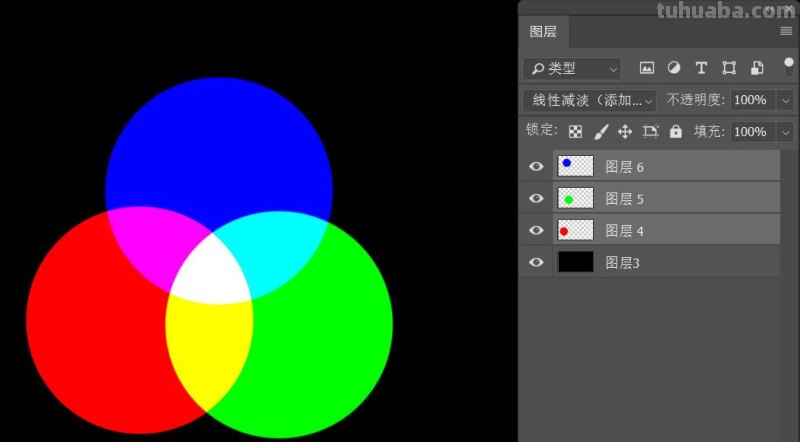Viewport: 800px width, 442px height.
Task: Click the smart object filter icon
Action: 757,68
